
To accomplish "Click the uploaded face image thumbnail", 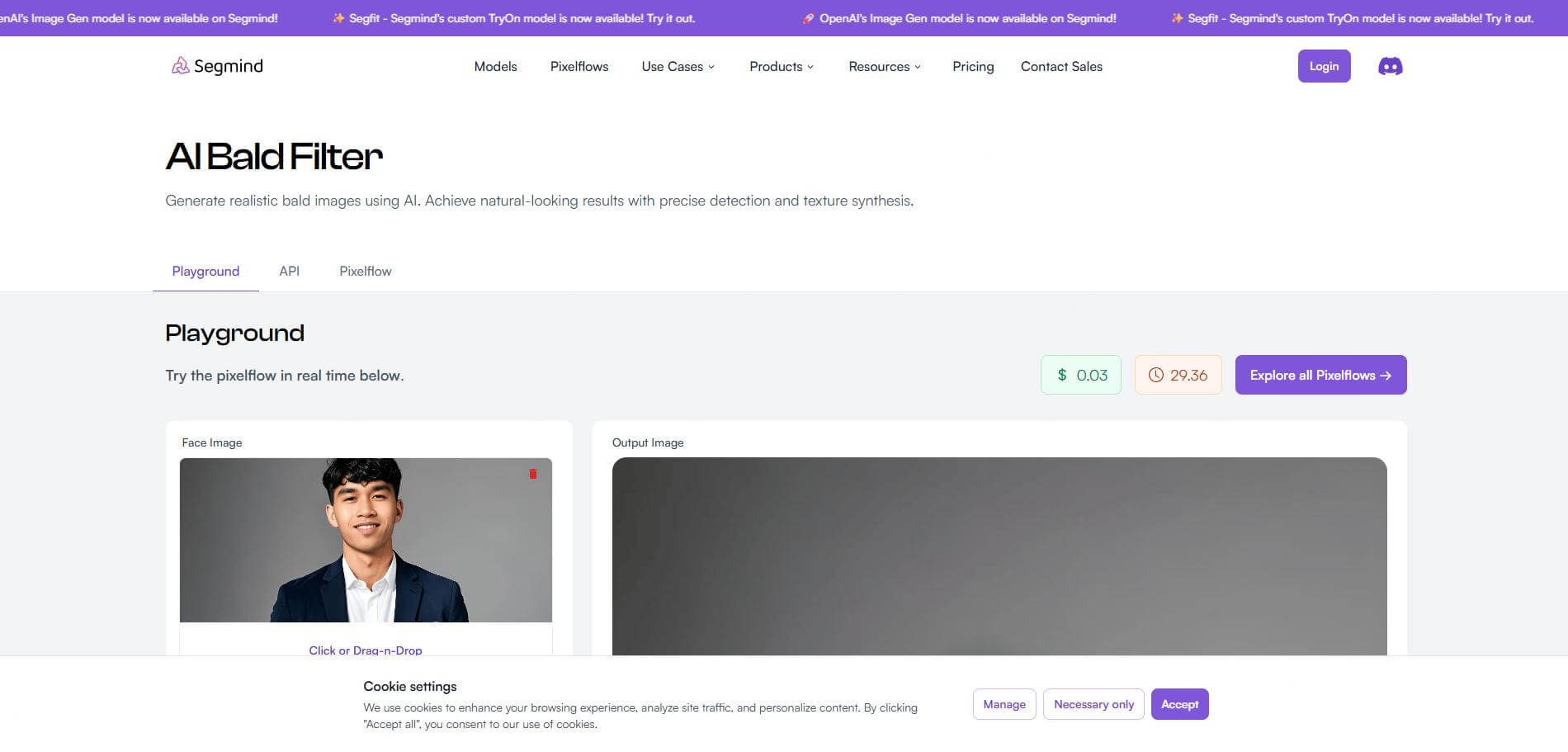I will [366, 540].
